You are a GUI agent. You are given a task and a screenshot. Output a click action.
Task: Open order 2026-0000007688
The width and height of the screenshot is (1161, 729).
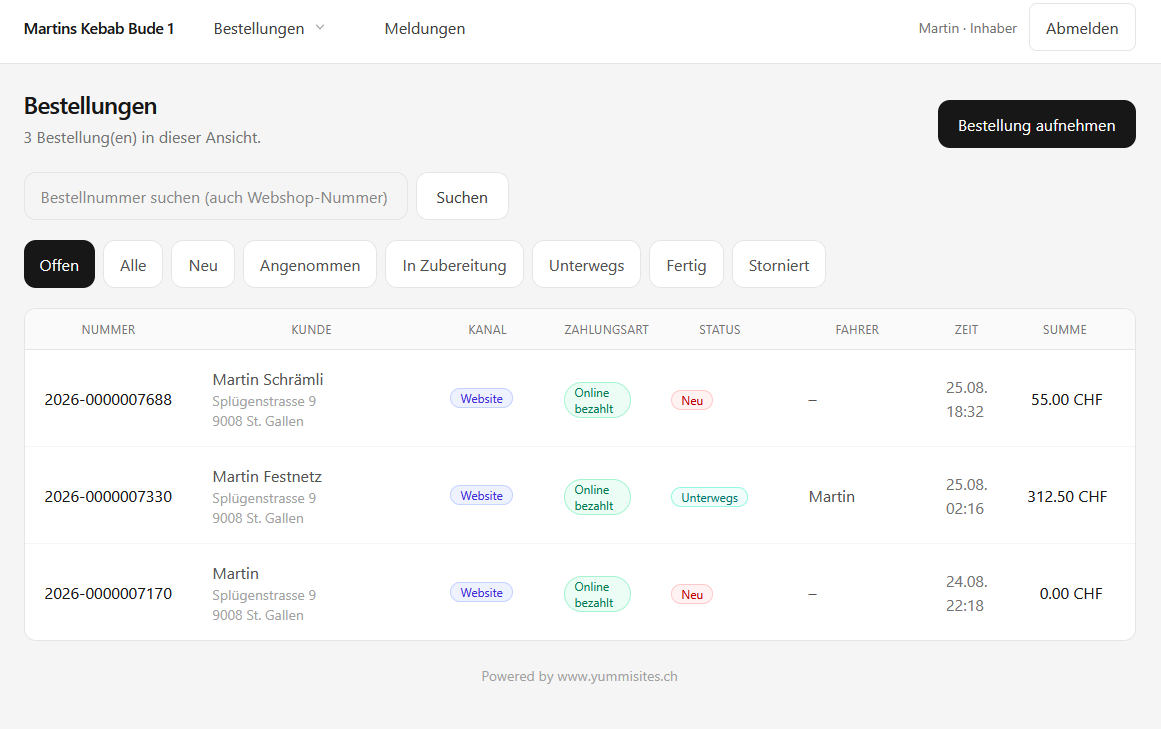(x=108, y=400)
